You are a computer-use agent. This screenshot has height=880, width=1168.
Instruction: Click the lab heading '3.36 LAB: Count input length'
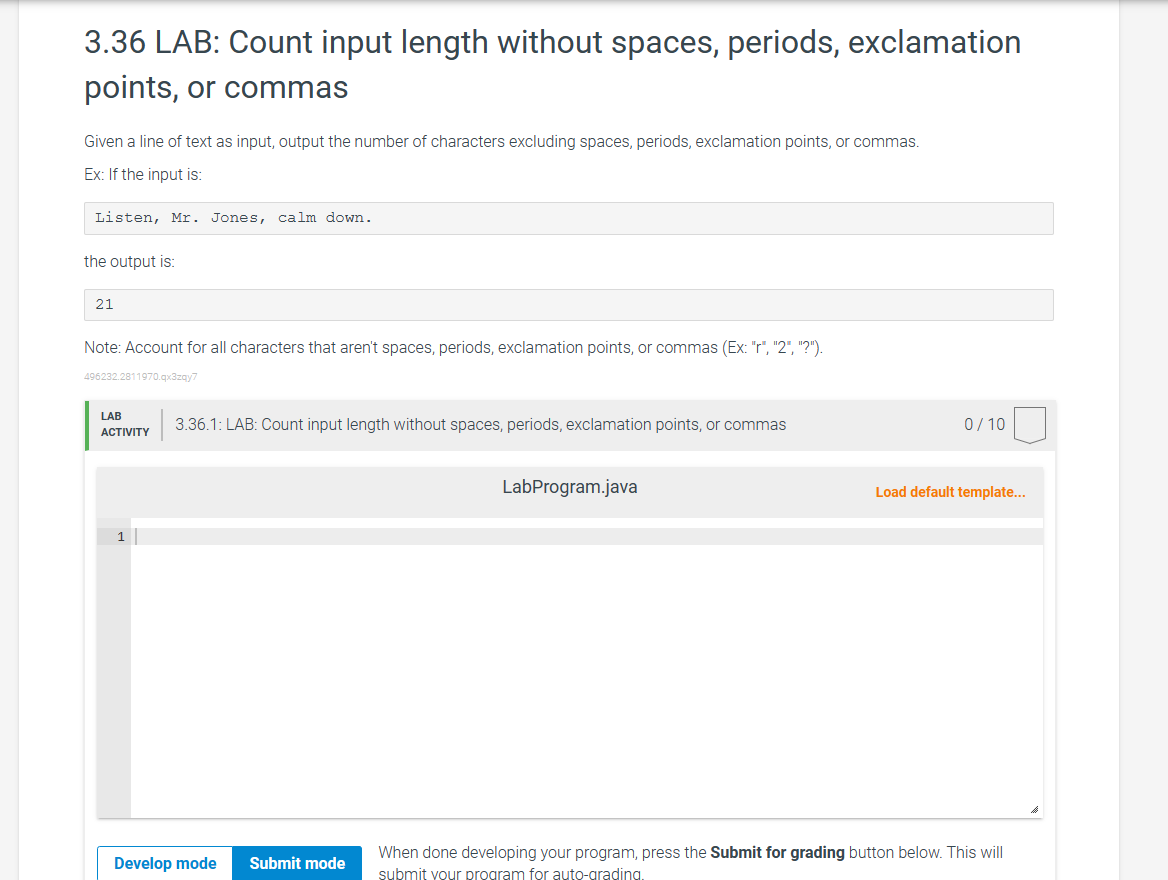[x=400, y=42]
